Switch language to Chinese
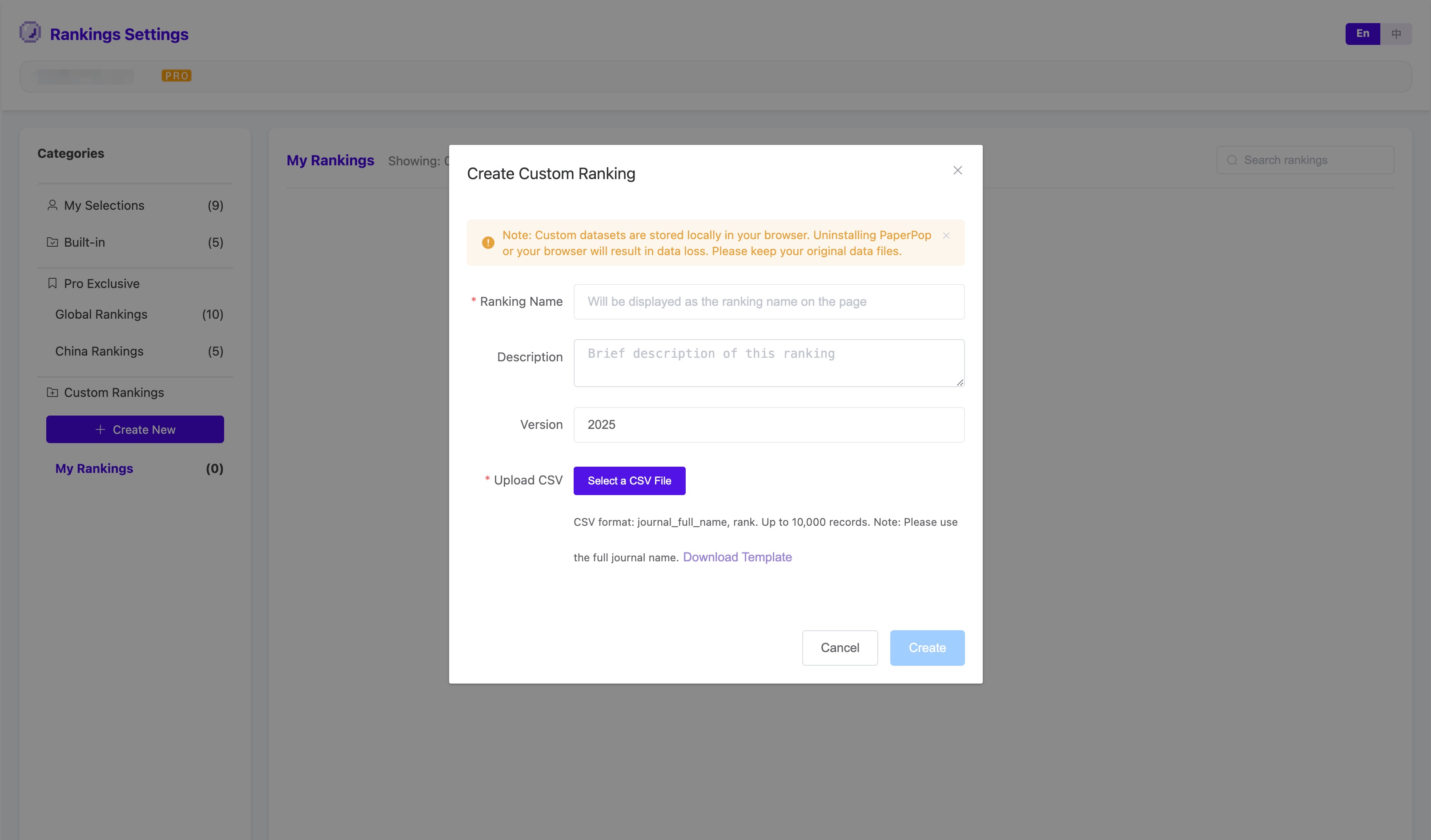 (1396, 33)
